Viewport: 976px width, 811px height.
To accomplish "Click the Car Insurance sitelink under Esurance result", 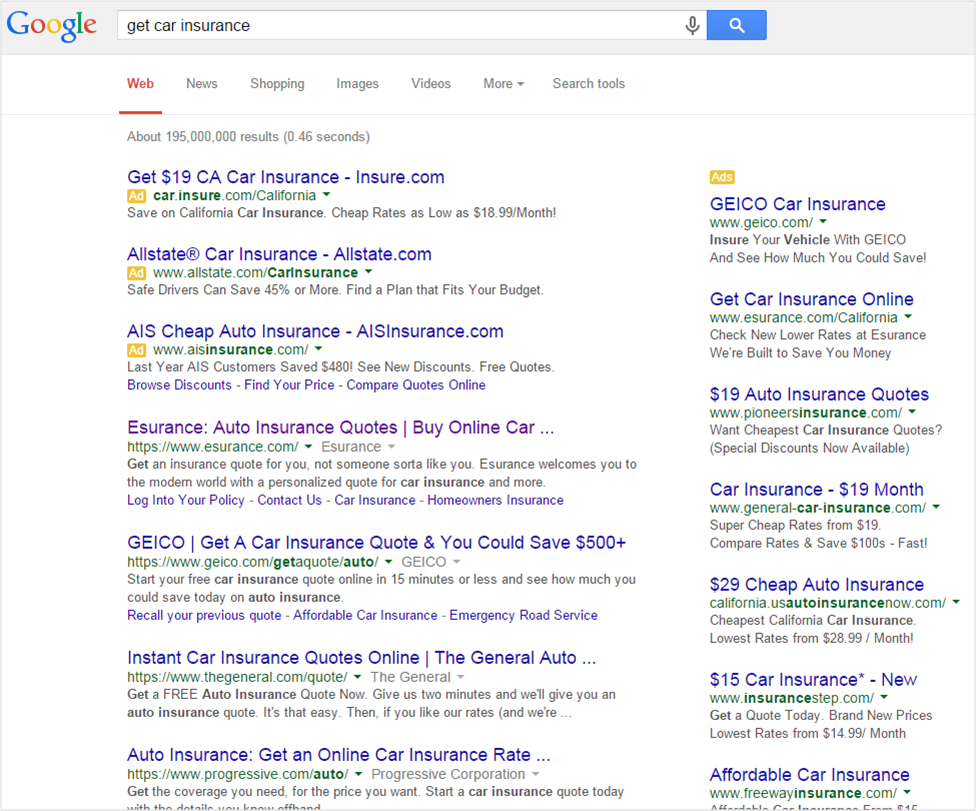I will pyautogui.click(x=375, y=500).
